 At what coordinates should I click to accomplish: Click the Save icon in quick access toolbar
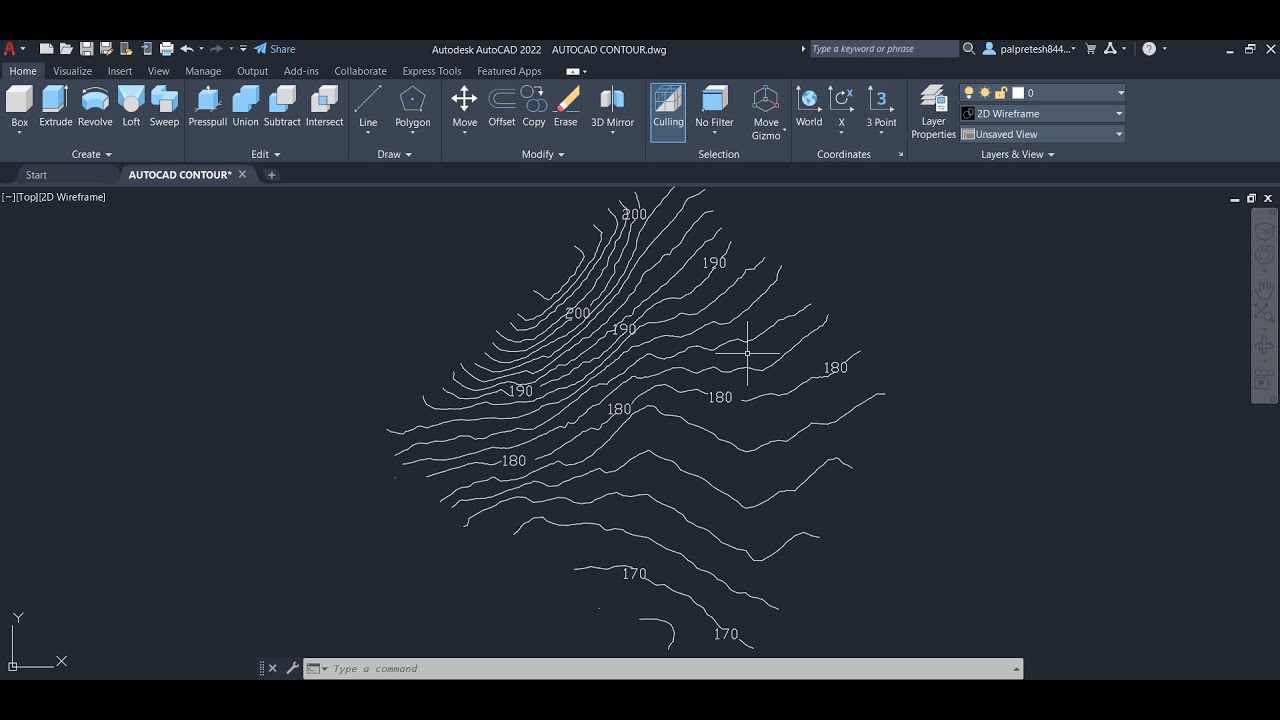point(86,48)
